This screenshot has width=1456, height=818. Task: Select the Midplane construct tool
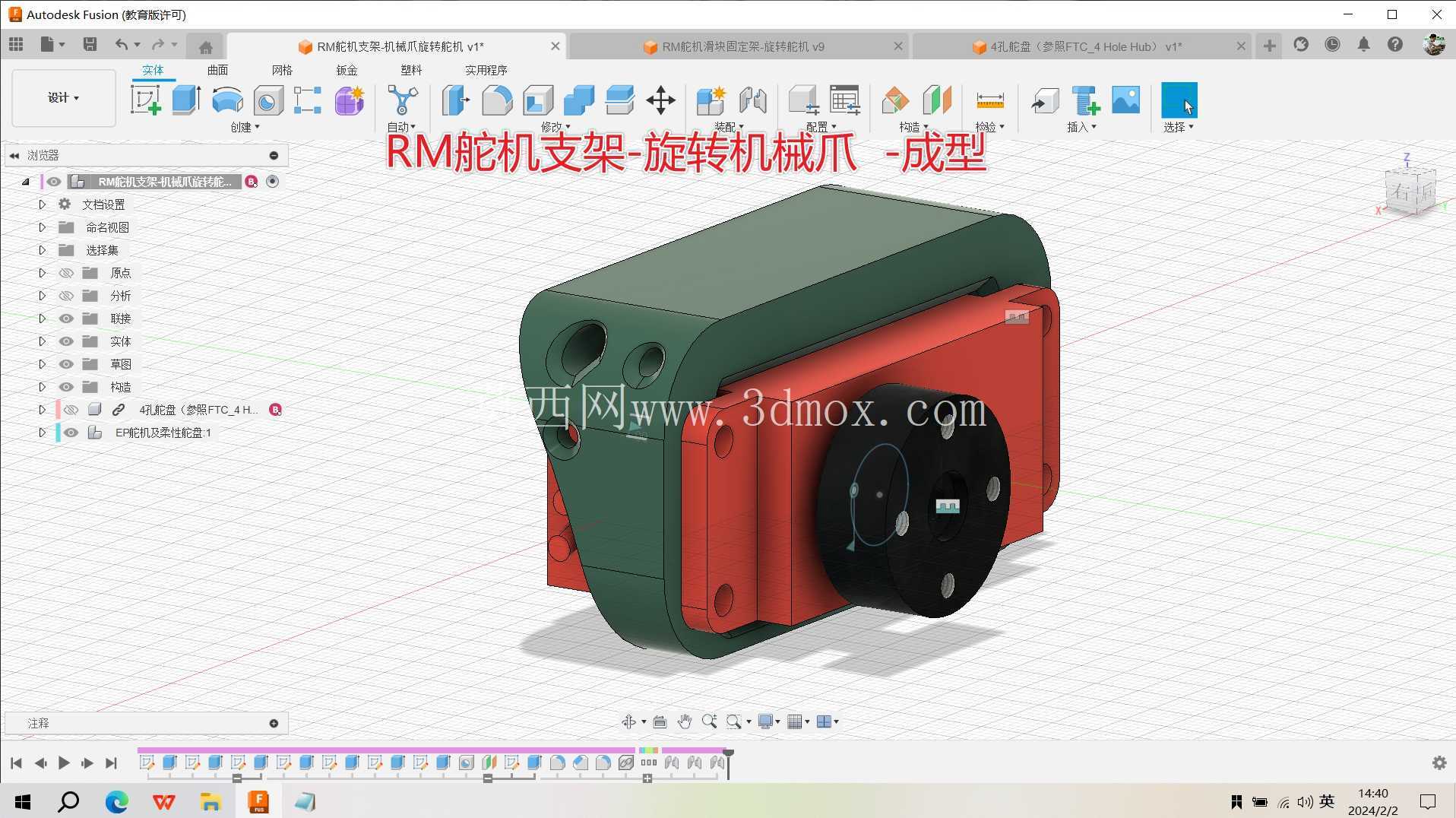tap(937, 100)
